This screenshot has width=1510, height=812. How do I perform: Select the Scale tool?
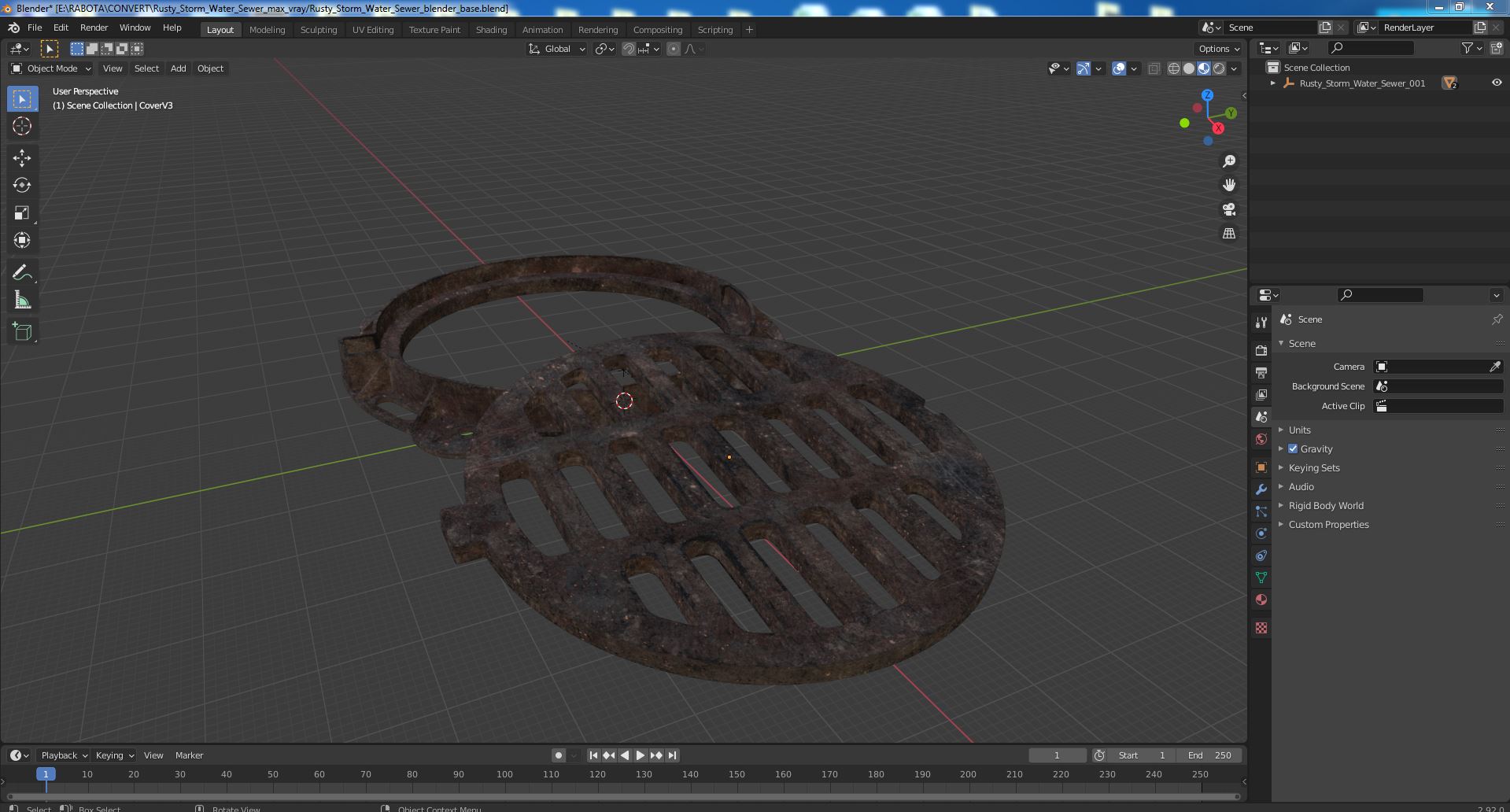(22, 213)
